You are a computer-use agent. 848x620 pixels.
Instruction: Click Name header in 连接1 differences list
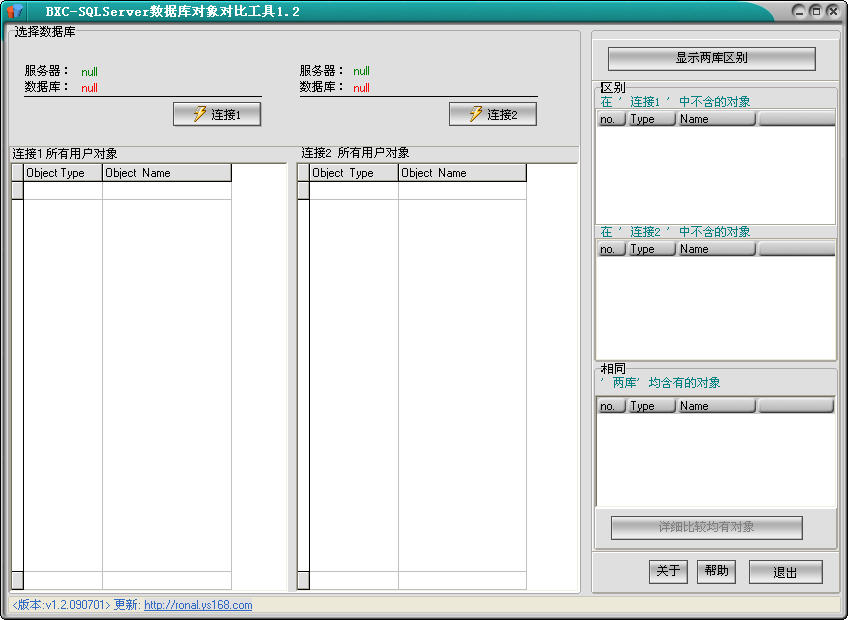coord(716,119)
